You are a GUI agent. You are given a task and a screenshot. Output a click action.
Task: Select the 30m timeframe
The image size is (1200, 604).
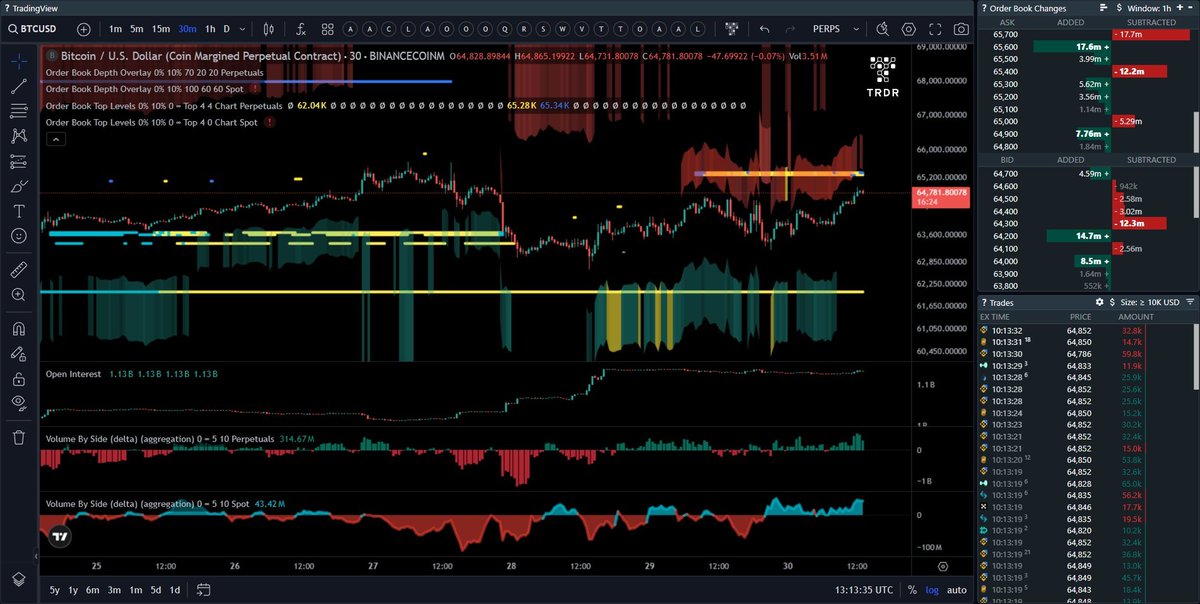(x=187, y=29)
